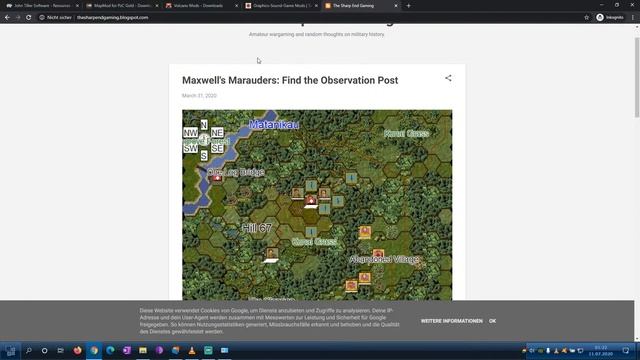Screen dimensions: 640x360
Task: Switch to the Graphics-Sound-Game Mods tab
Action: click(x=281, y=6)
